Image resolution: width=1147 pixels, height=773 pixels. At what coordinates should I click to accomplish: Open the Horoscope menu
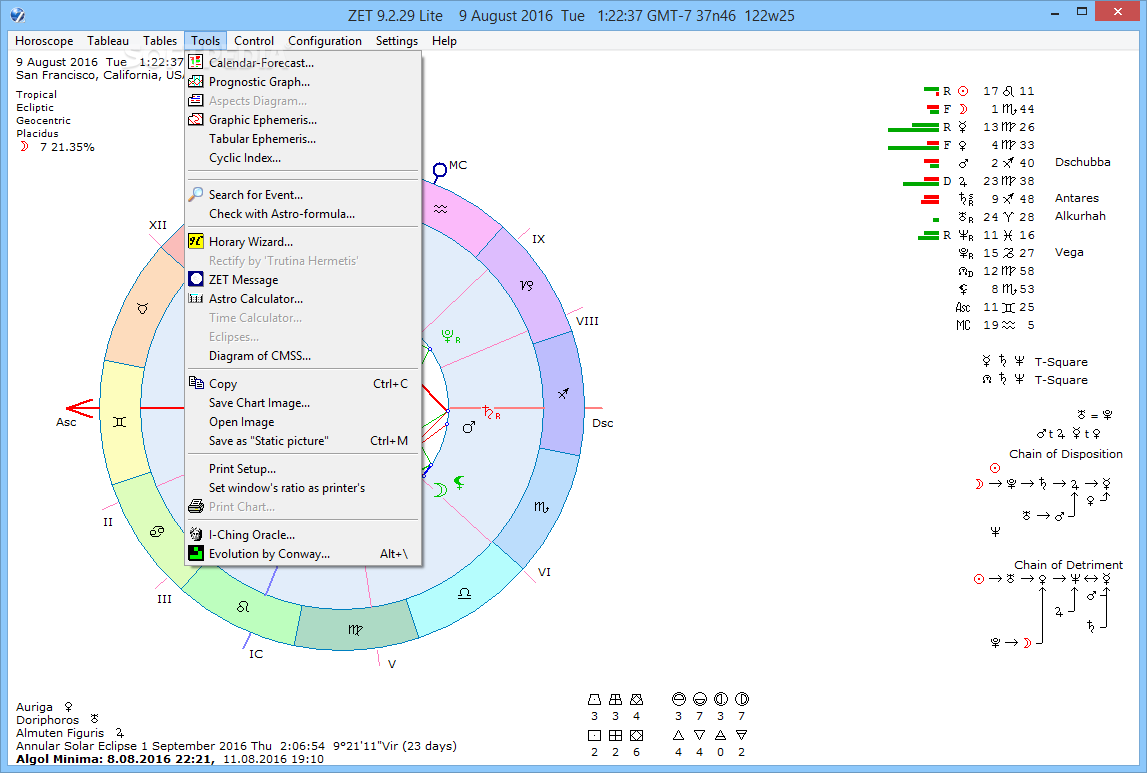(x=44, y=41)
